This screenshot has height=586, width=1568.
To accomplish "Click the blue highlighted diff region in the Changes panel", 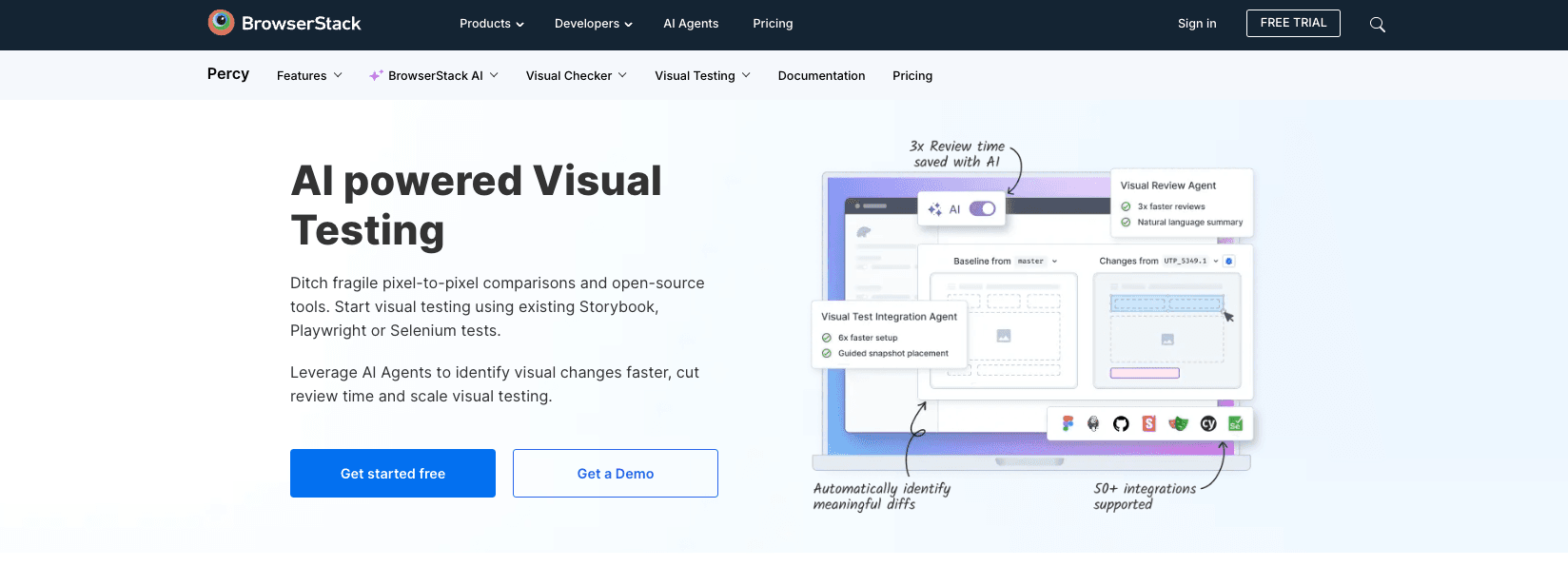I will [x=1167, y=303].
